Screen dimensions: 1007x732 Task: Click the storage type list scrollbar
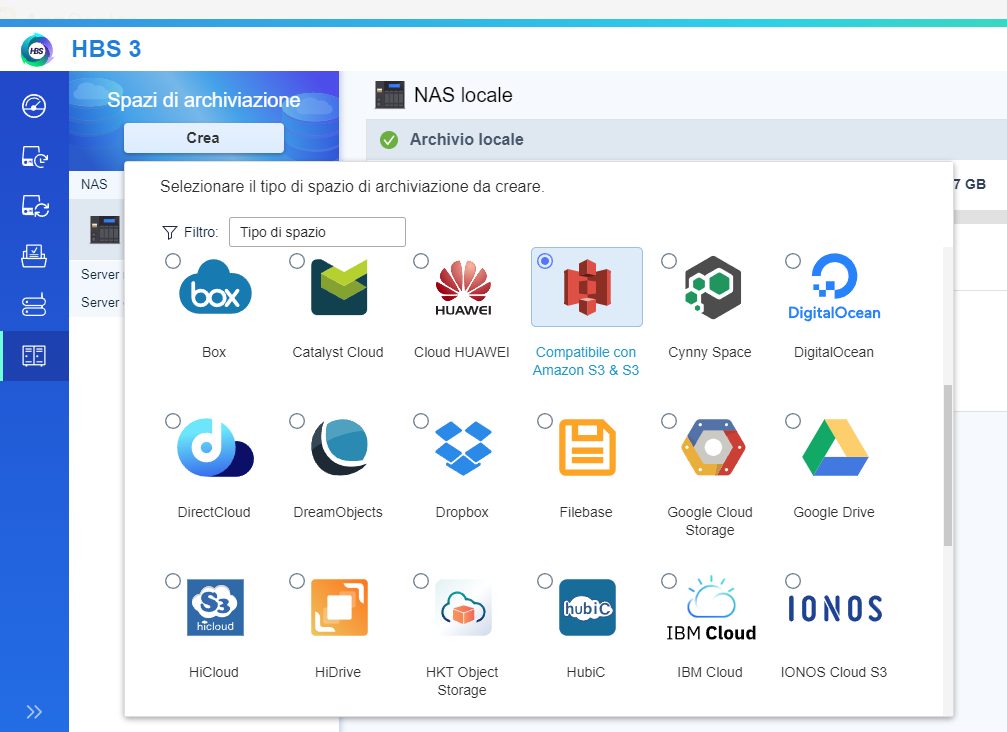(948, 466)
